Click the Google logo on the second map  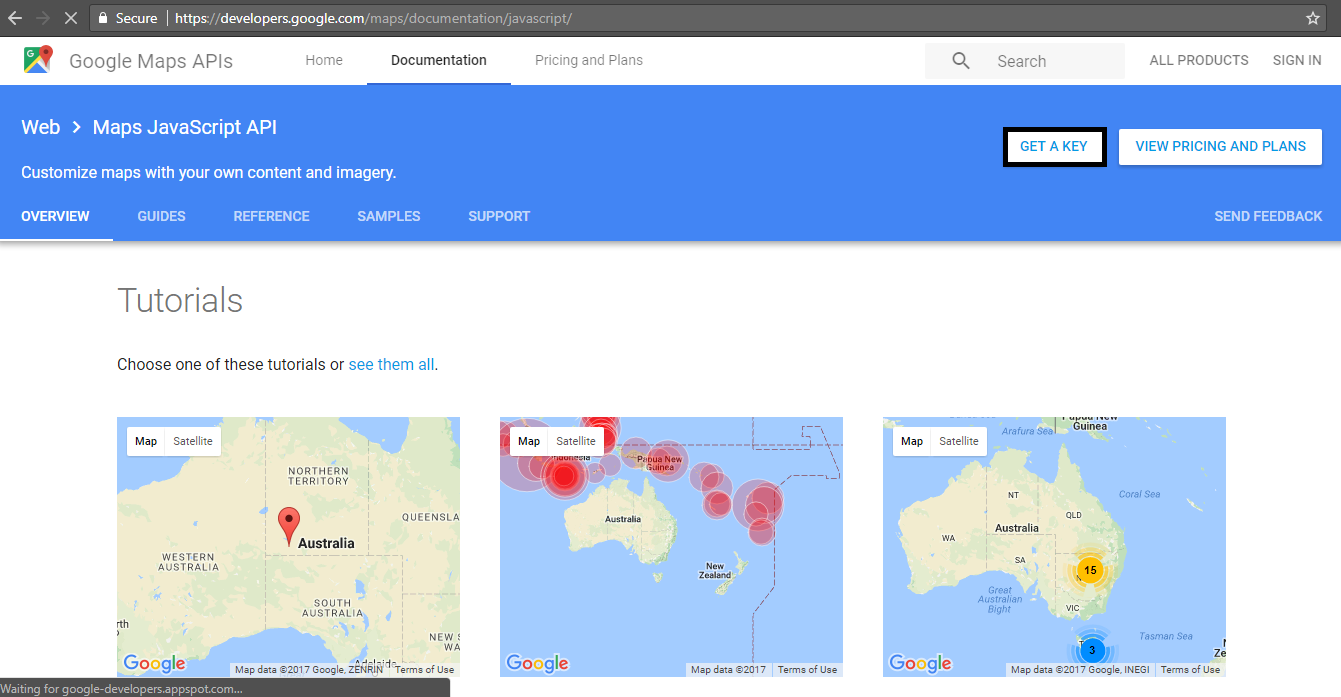(x=537, y=663)
